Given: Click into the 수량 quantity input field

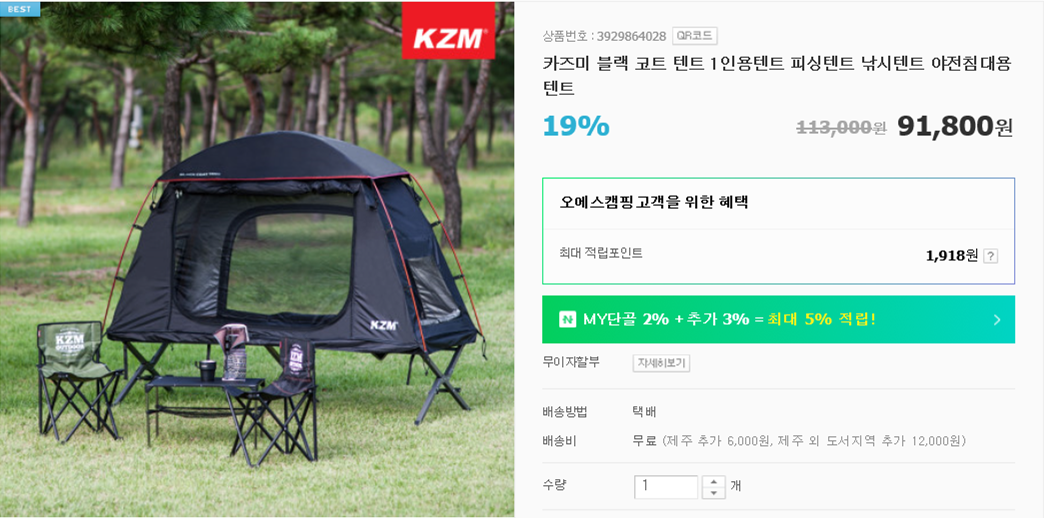Looking at the screenshot, I should [666, 487].
